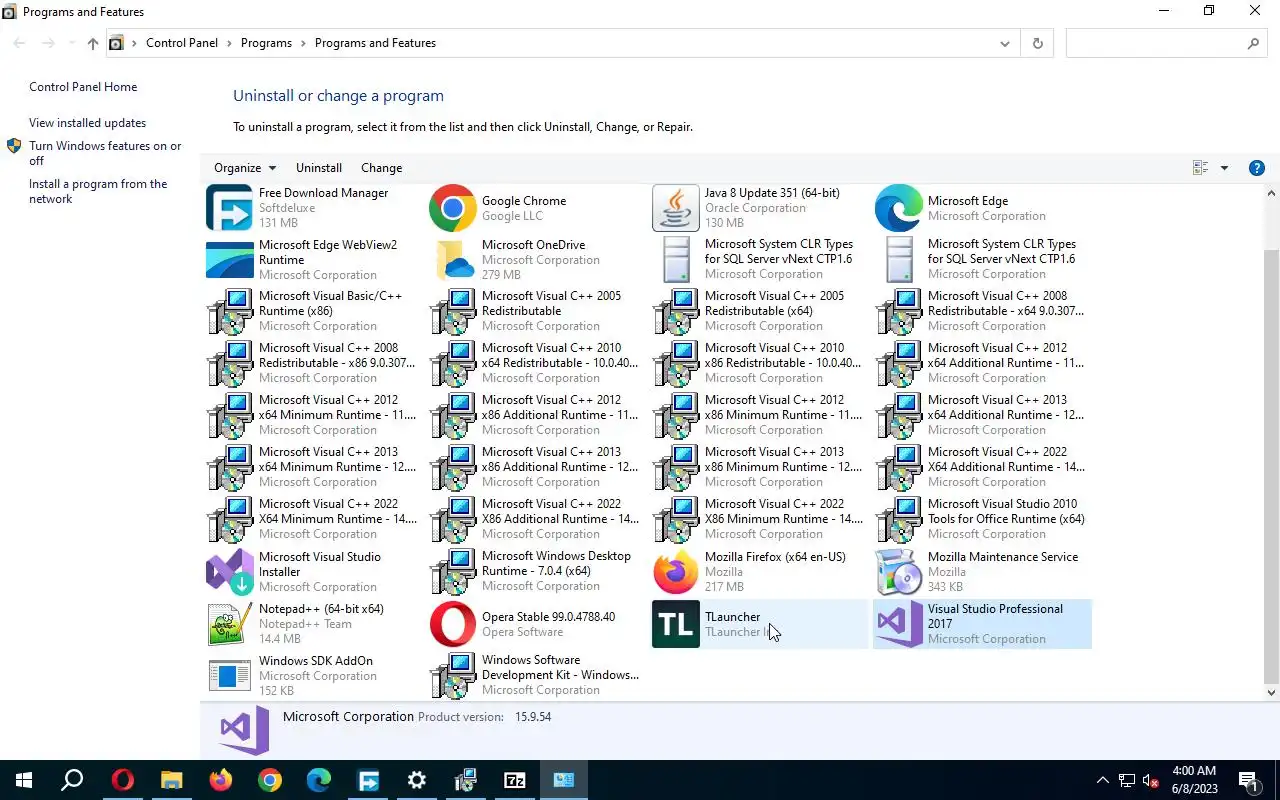Click the Uninstall toolbar button
Image resolution: width=1280 pixels, height=800 pixels.
pyautogui.click(x=319, y=168)
